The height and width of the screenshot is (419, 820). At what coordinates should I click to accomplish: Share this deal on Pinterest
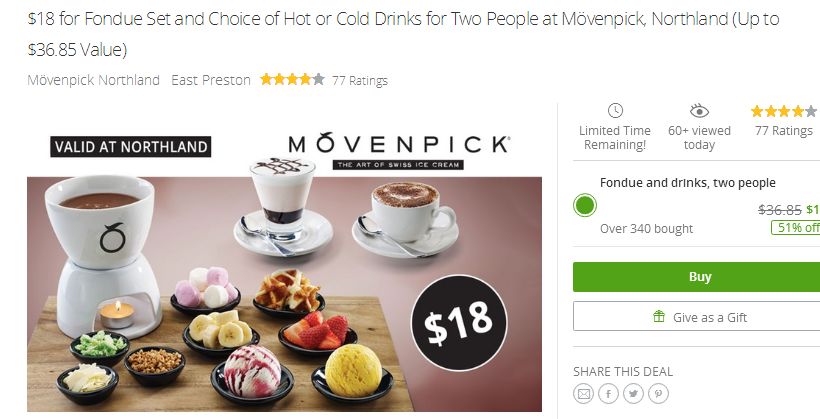pos(658,393)
